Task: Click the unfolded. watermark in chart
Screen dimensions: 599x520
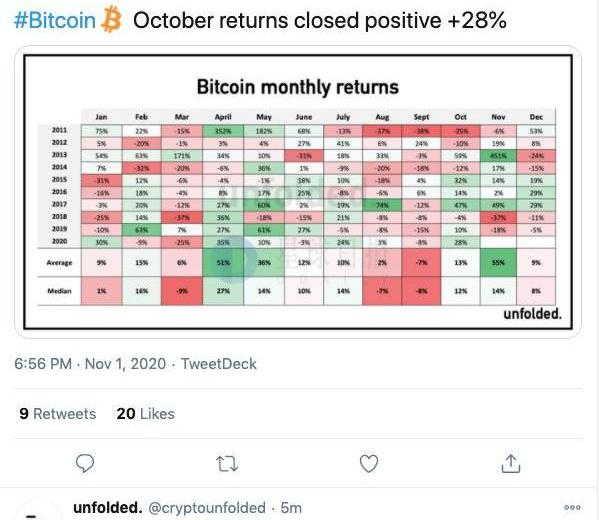Action: 533,314
